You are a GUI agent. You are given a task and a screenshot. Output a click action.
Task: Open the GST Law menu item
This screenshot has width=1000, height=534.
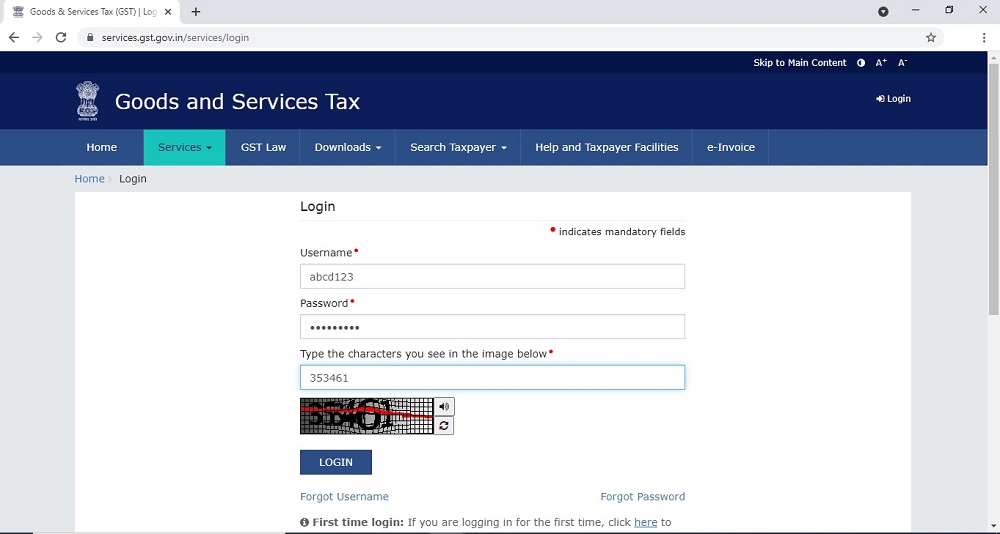pyautogui.click(x=263, y=147)
